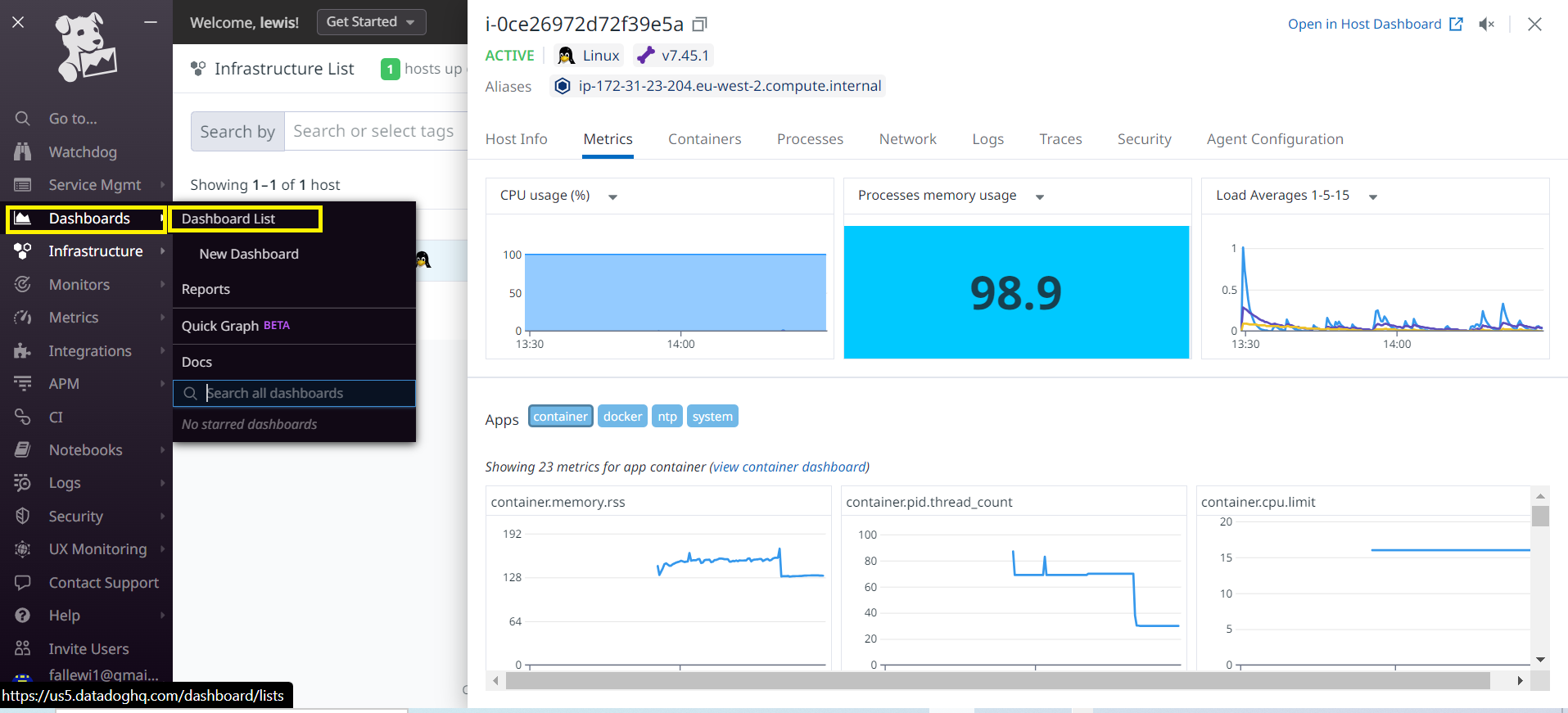Viewport: 1568px width, 713px height.
Task: Select the container app tag
Action: [561, 416]
